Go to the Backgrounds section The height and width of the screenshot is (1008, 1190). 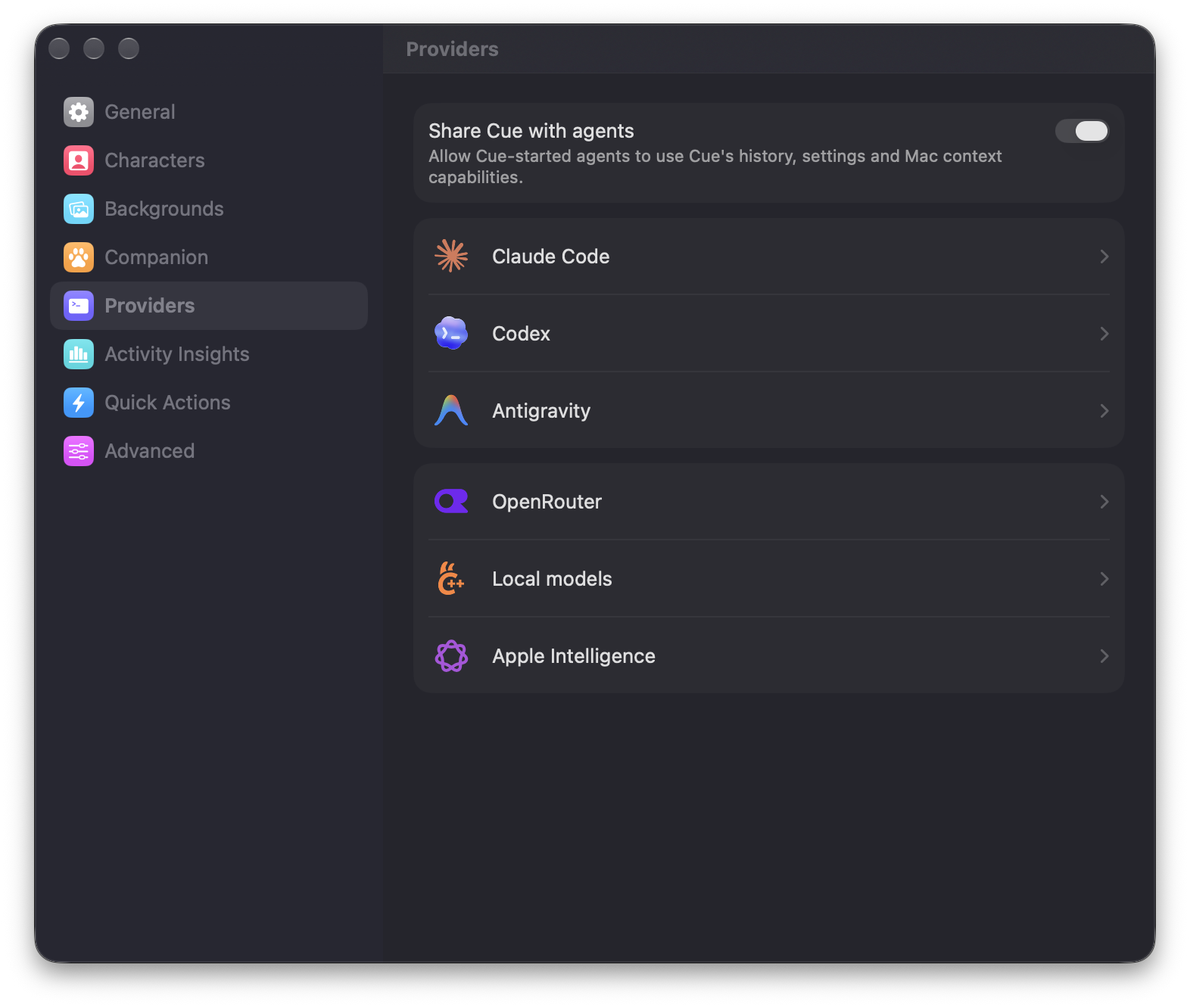tap(209, 209)
